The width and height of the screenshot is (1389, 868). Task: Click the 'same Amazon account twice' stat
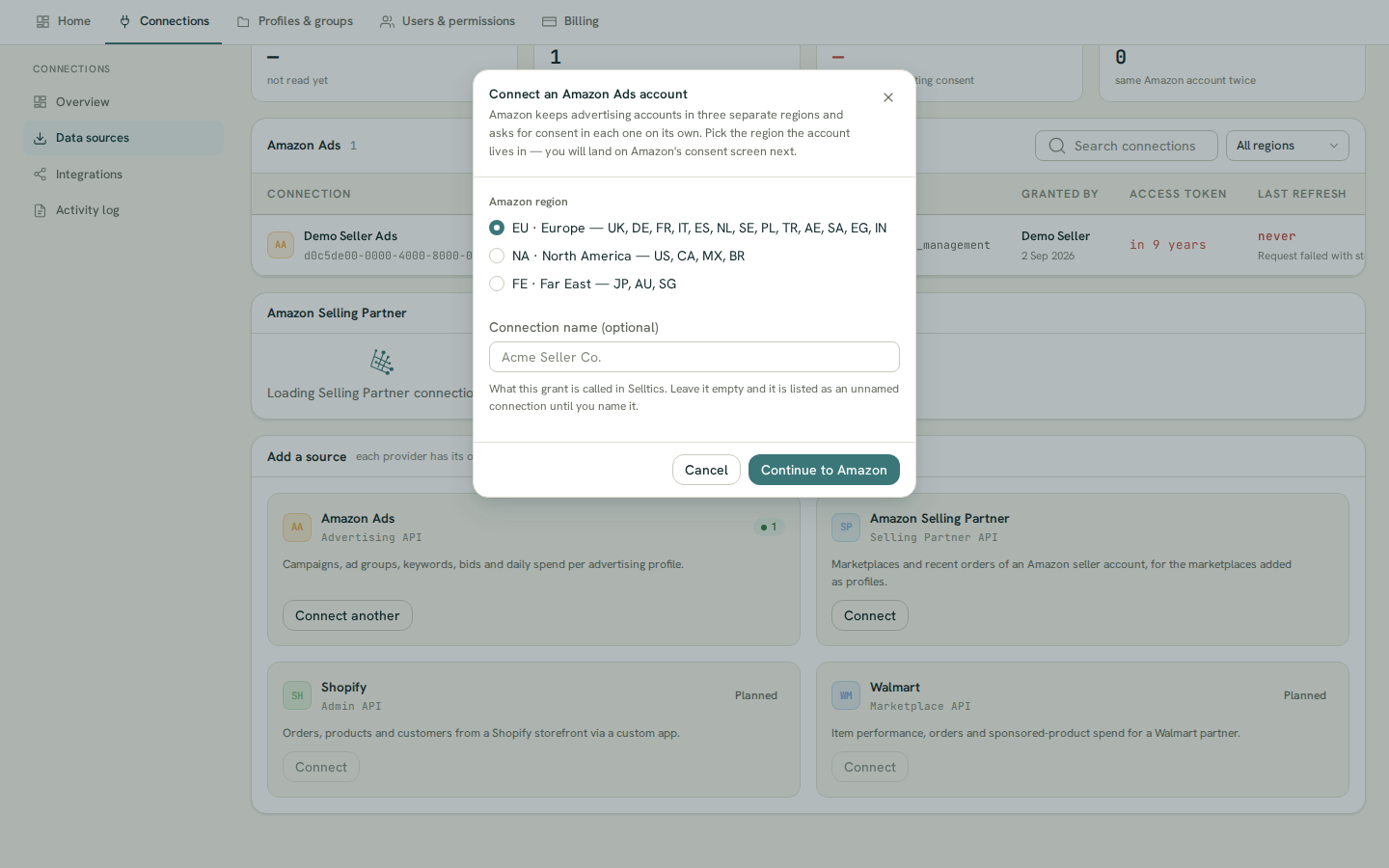[1185, 81]
